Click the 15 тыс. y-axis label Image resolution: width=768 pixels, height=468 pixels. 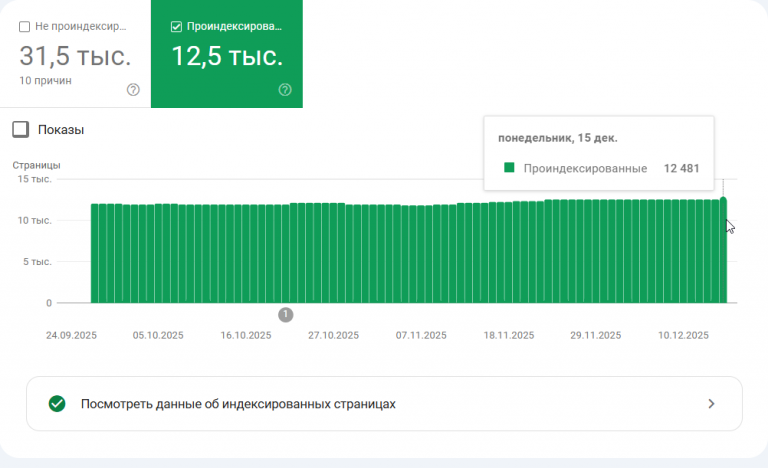(x=34, y=179)
